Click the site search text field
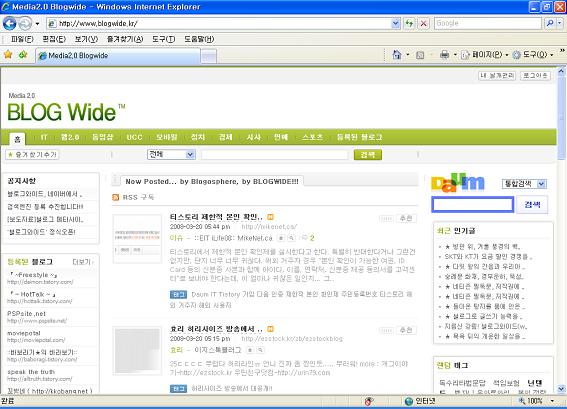The height and width of the screenshot is (409, 567). [x=275, y=155]
